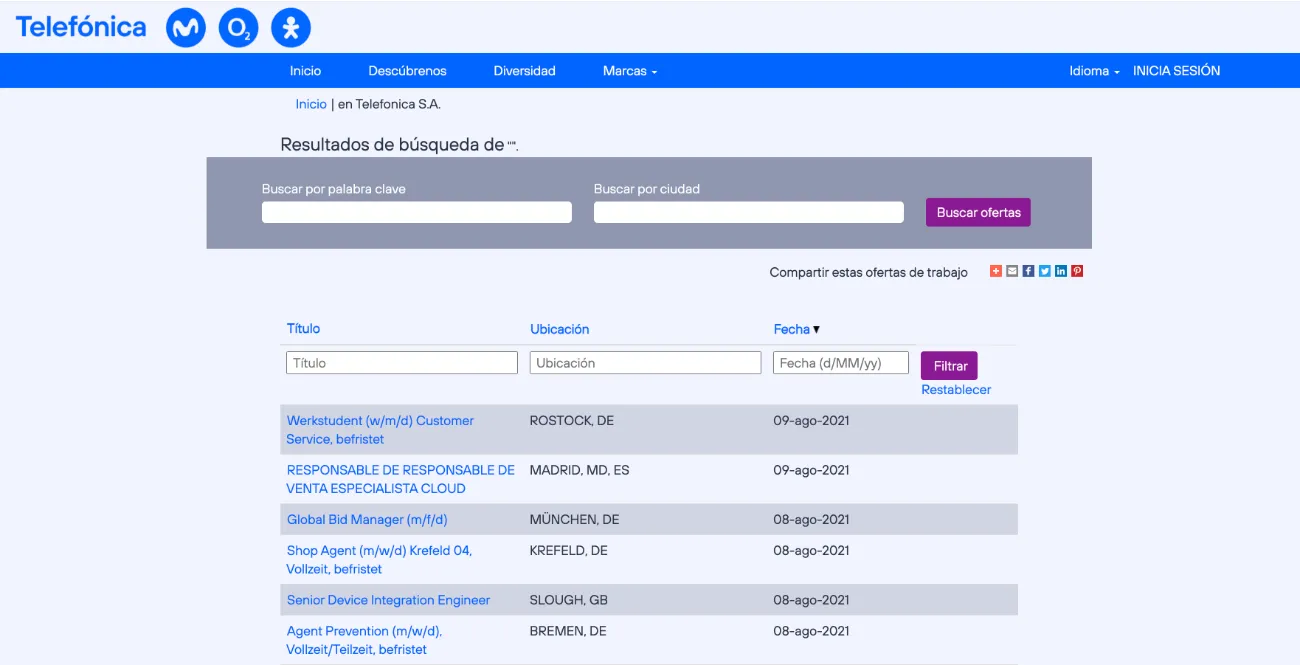Select the SLOUGH, GB location cell
The height and width of the screenshot is (665, 1300).
[569, 601]
